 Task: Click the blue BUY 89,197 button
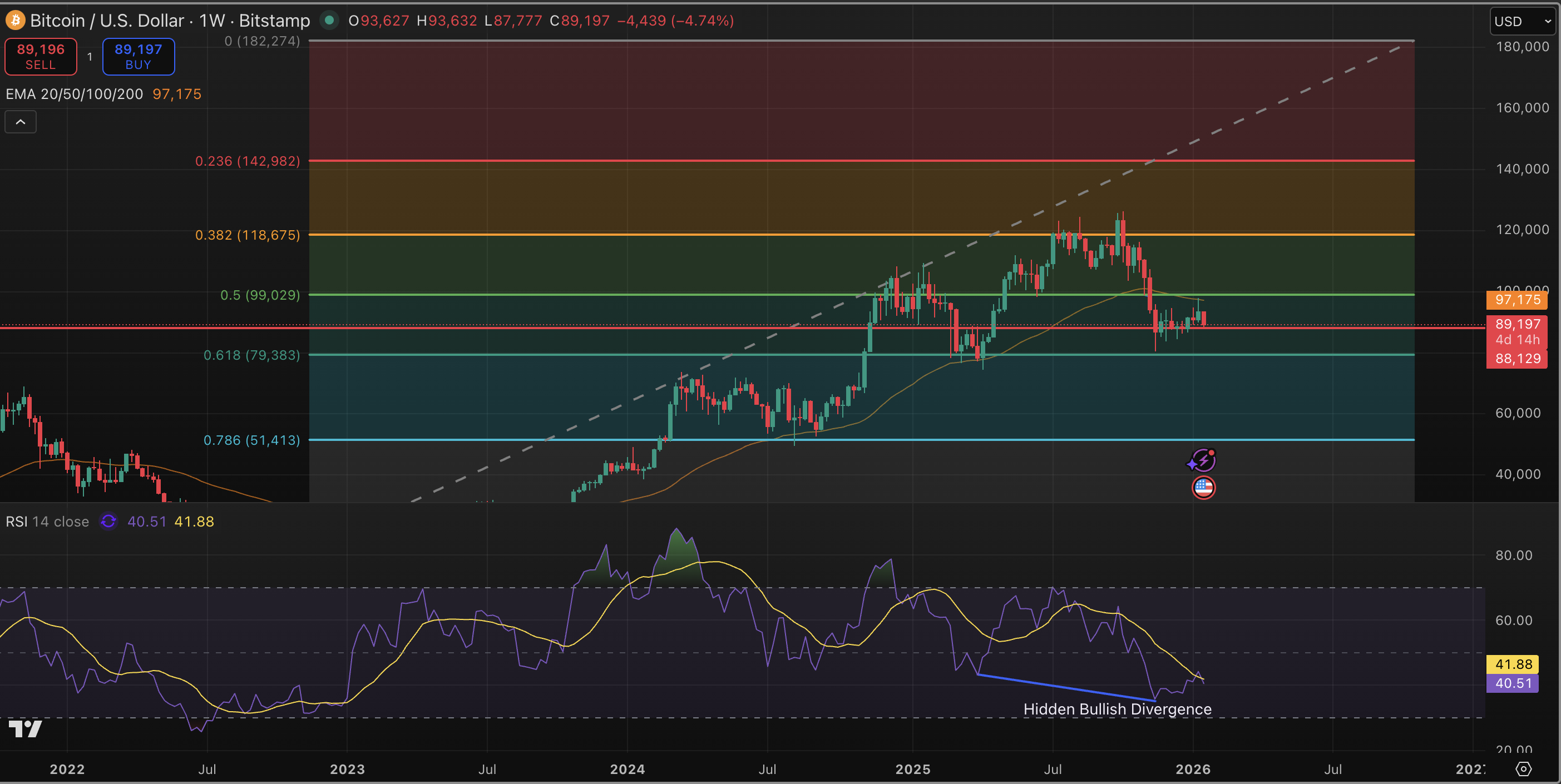click(x=138, y=56)
